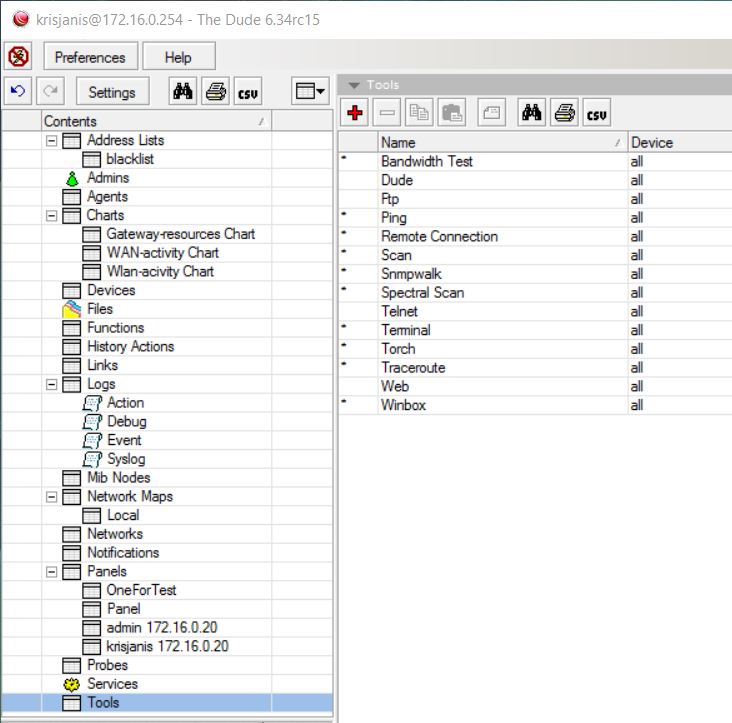Open the Event log

tap(124, 440)
